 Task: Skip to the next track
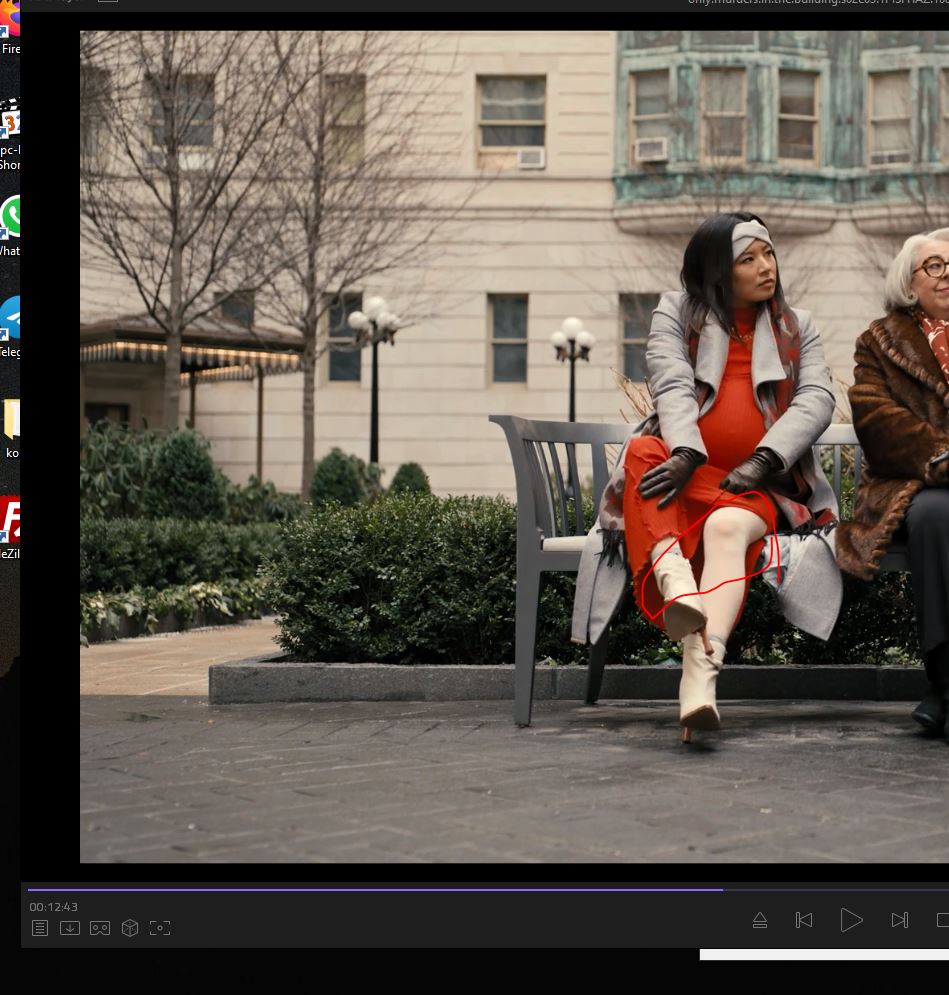click(x=899, y=920)
